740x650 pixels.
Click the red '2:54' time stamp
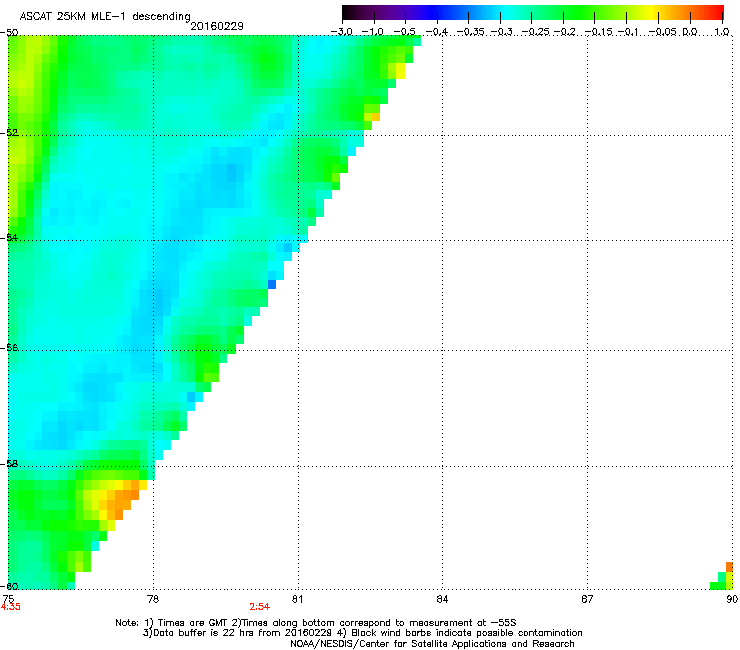click(260, 607)
